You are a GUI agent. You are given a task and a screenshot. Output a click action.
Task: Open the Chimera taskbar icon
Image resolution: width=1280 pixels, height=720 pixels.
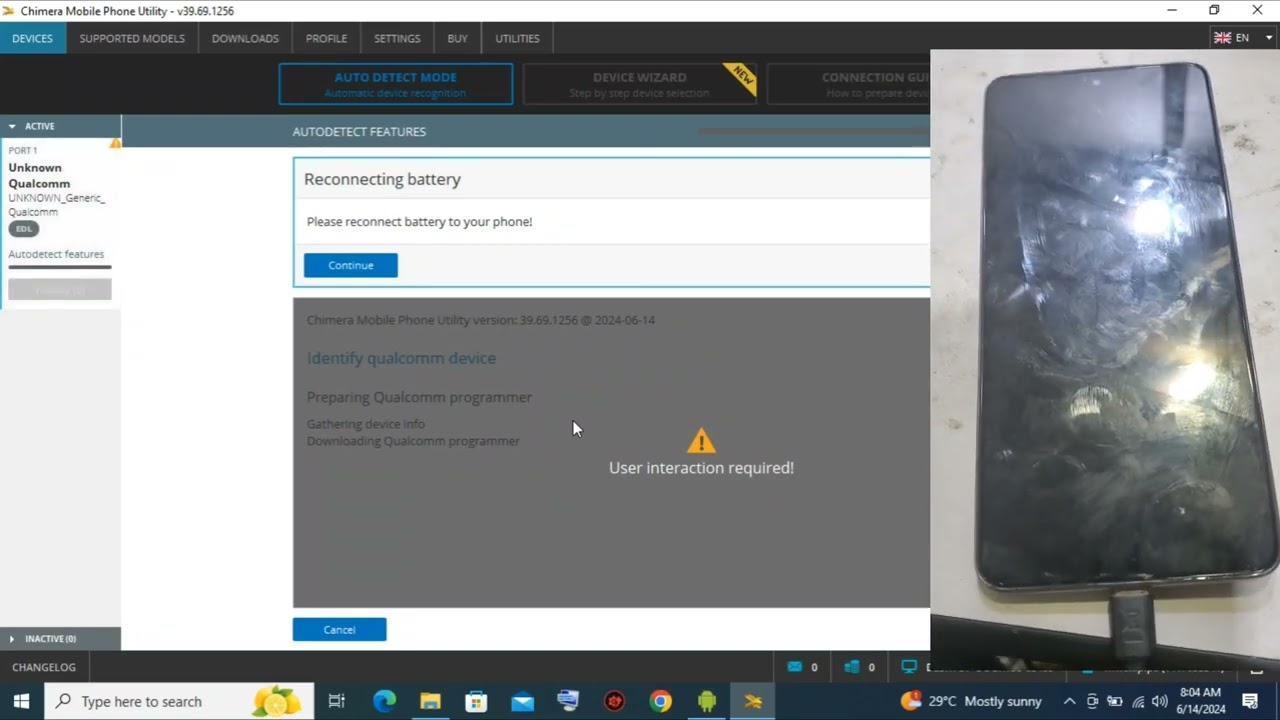coord(753,701)
